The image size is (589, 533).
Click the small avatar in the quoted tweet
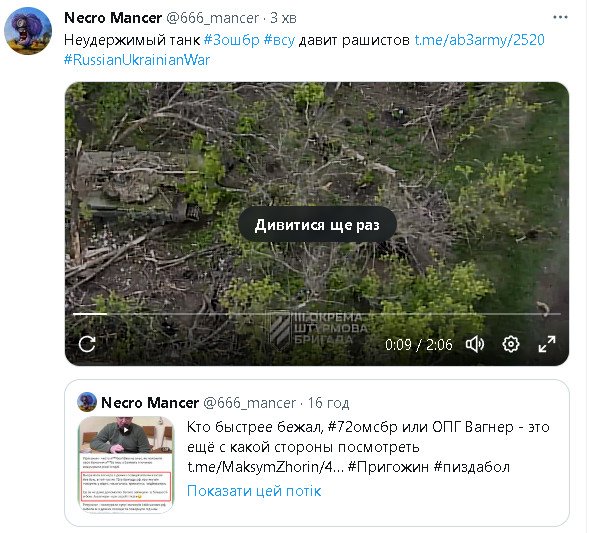[x=87, y=402]
